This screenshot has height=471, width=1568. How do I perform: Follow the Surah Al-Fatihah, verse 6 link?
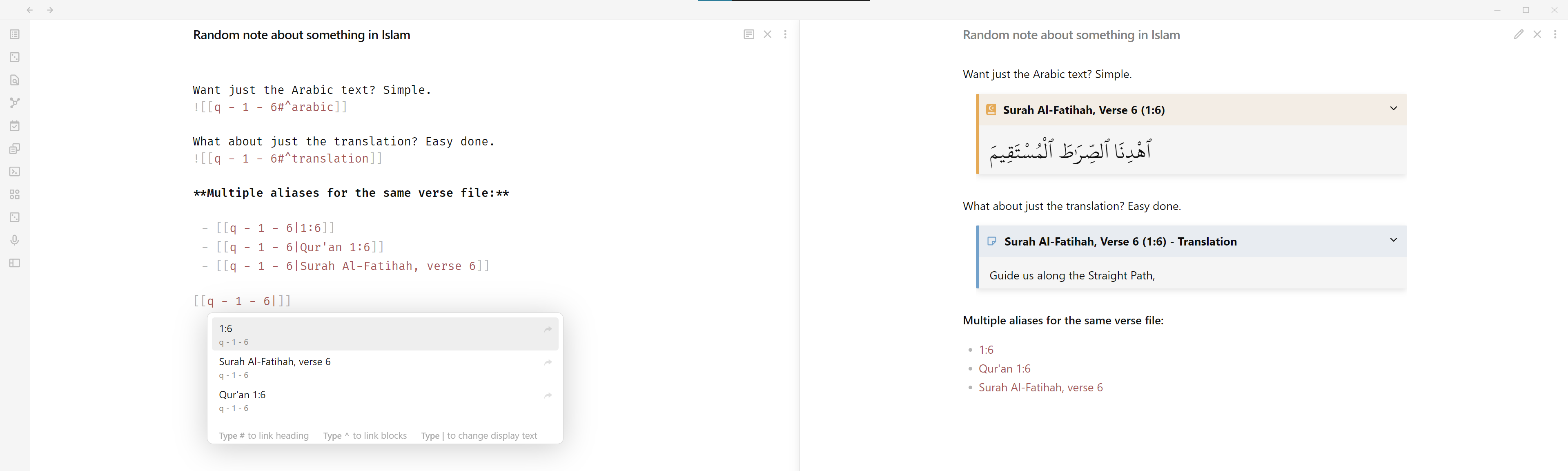[1041, 387]
